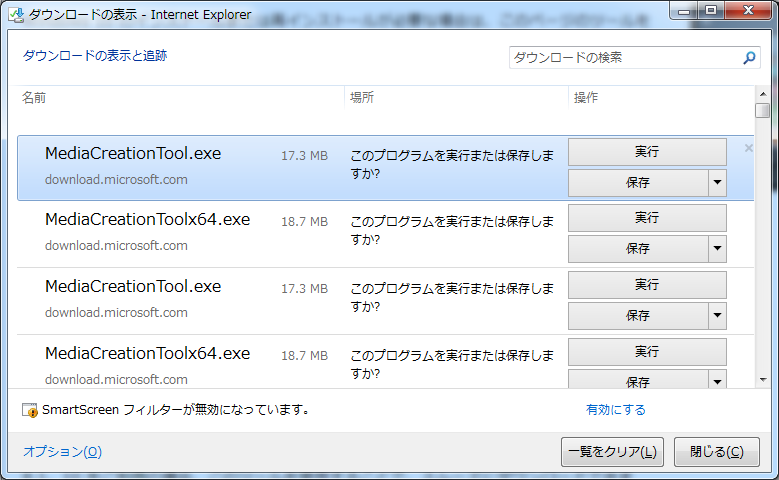This screenshot has width=779, height=480.
Task: Save the last MediaCreationToolx64.exe entry
Action: [x=638, y=380]
